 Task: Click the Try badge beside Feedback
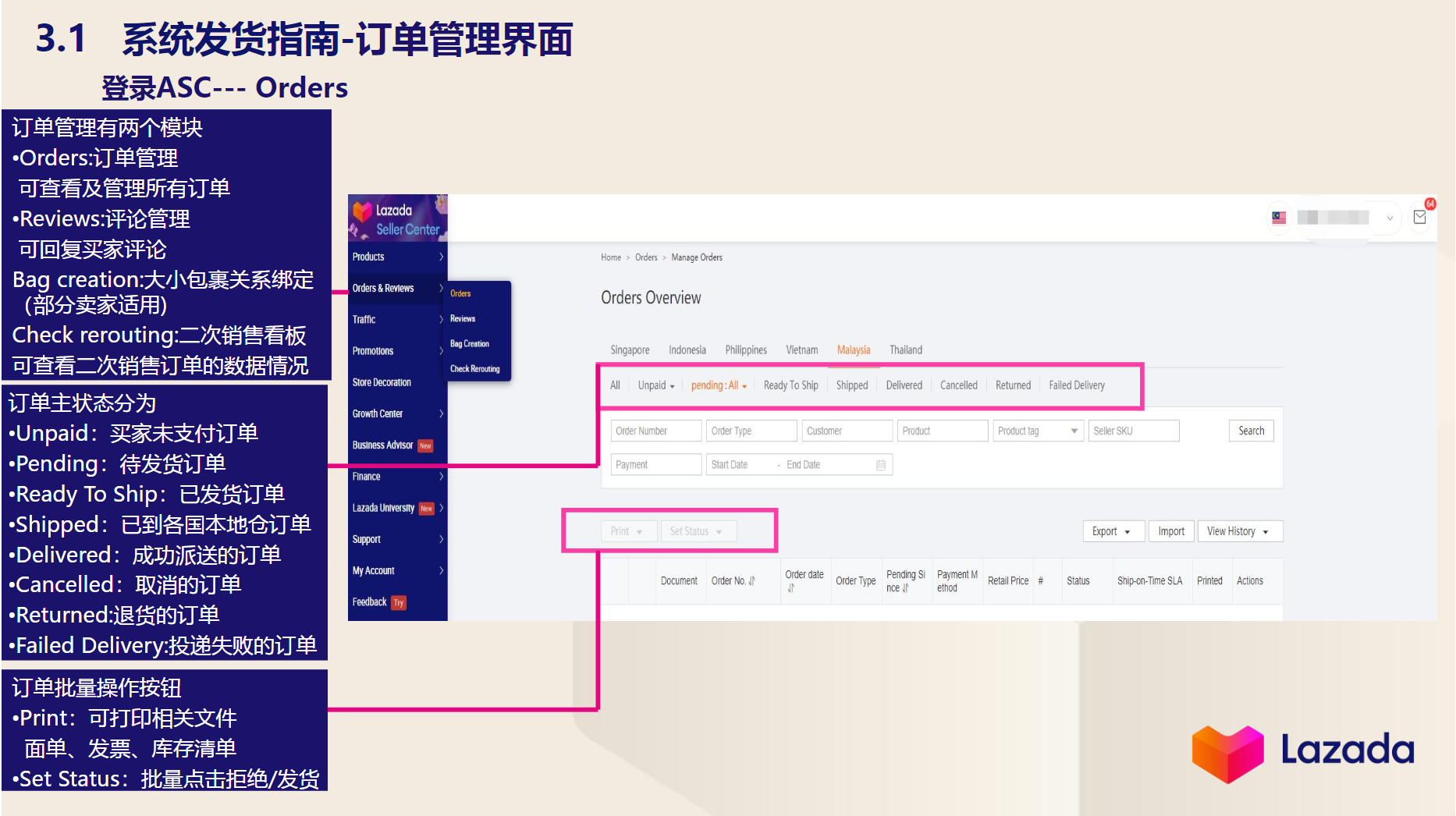coord(399,603)
